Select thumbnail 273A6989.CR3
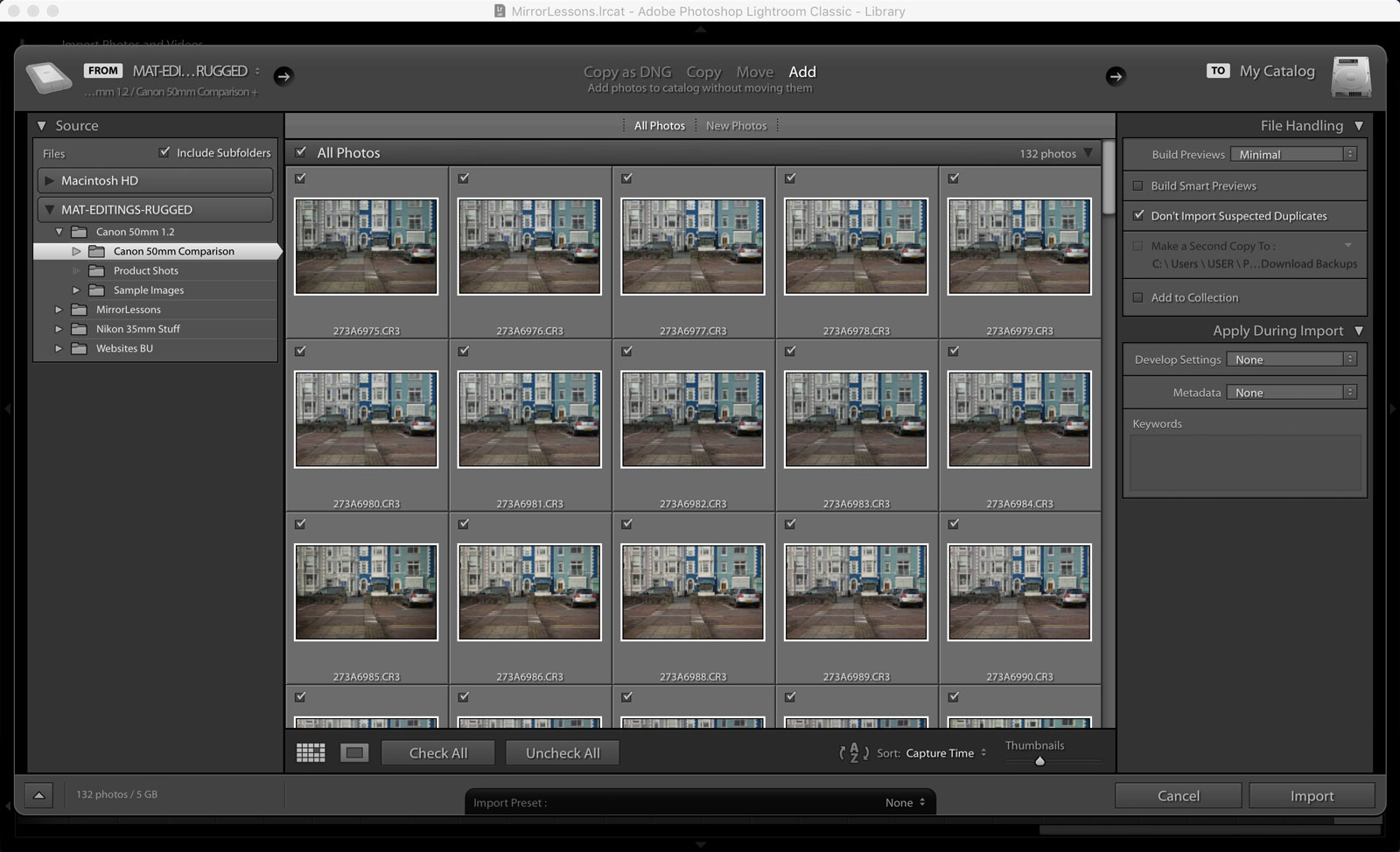This screenshot has height=852, width=1400. click(x=856, y=592)
